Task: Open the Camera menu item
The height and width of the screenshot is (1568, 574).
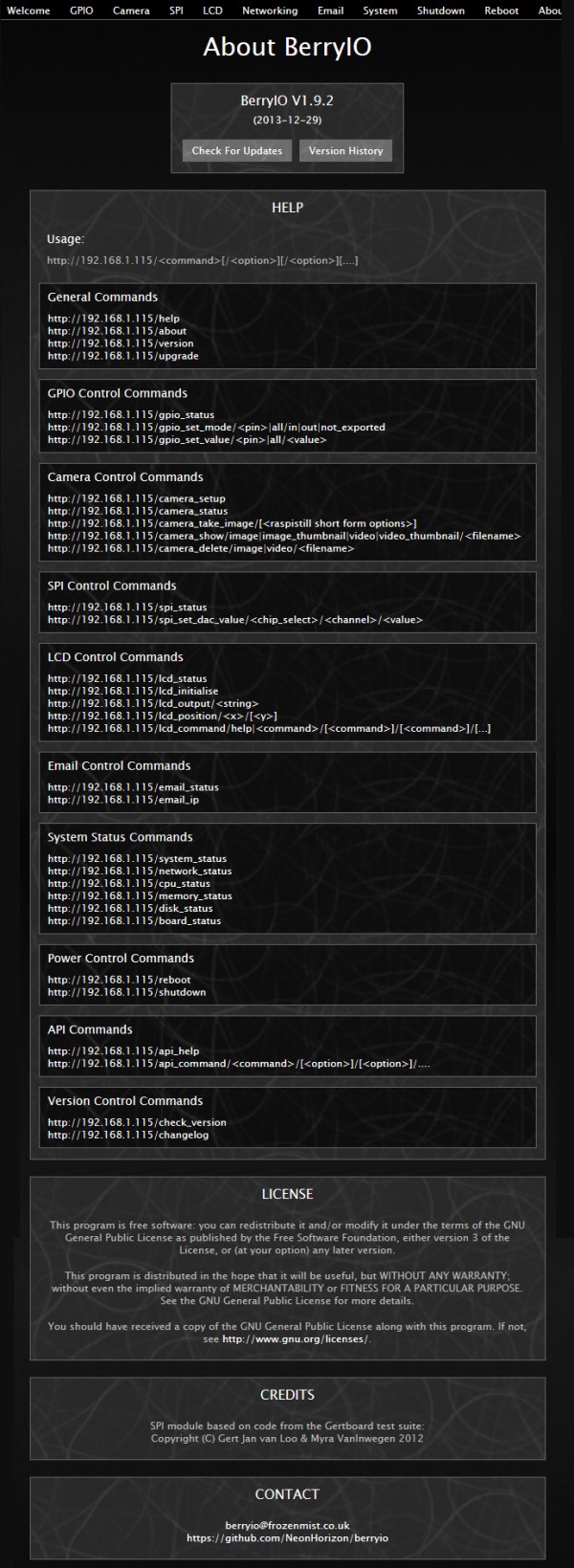Action: [x=131, y=11]
